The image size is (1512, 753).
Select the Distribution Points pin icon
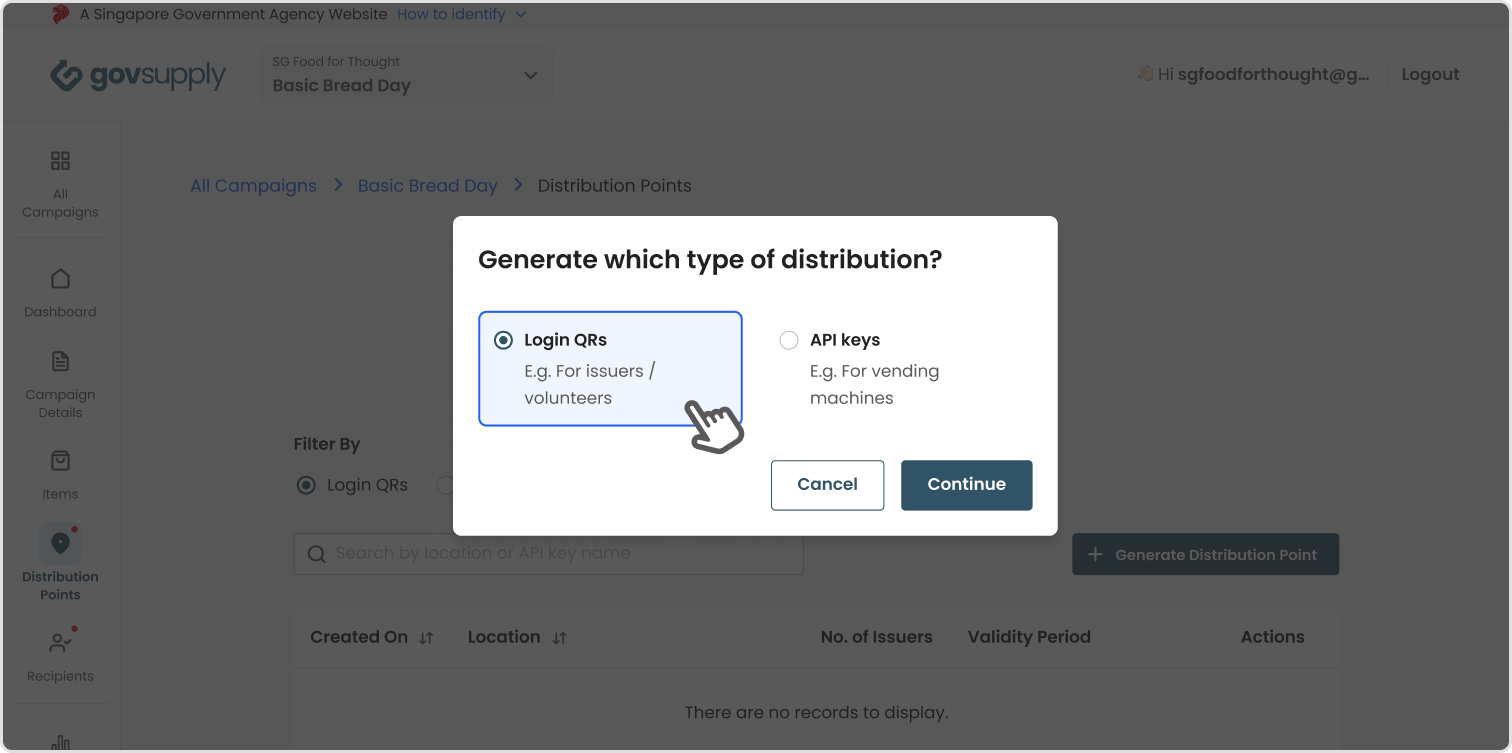click(x=60, y=543)
